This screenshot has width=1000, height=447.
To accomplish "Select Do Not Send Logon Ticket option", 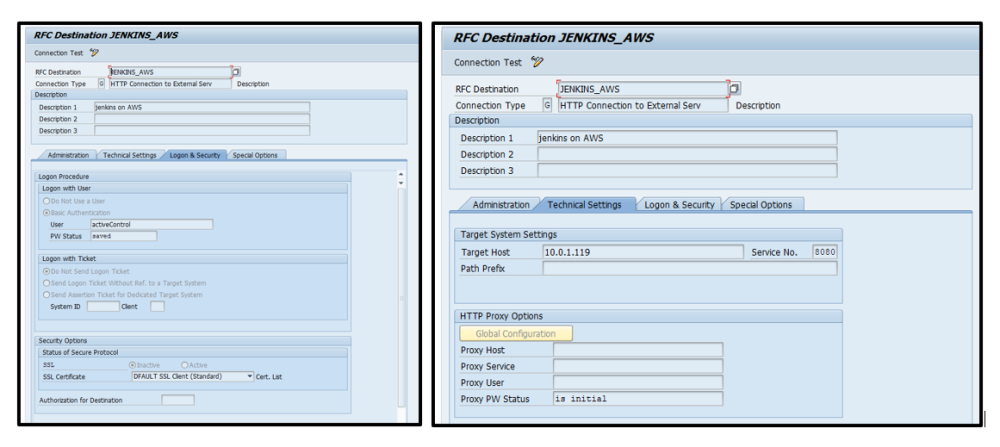I will tap(46, 271).
